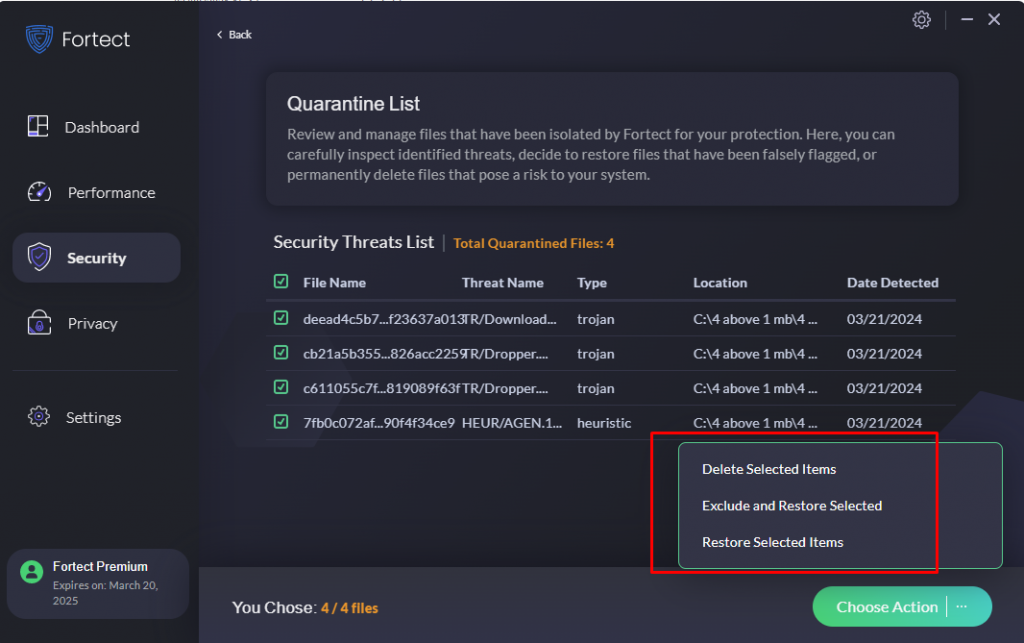Select Delete Selected Items
This screenshot has width=1024, height=643.
click(x=769, y=469)
